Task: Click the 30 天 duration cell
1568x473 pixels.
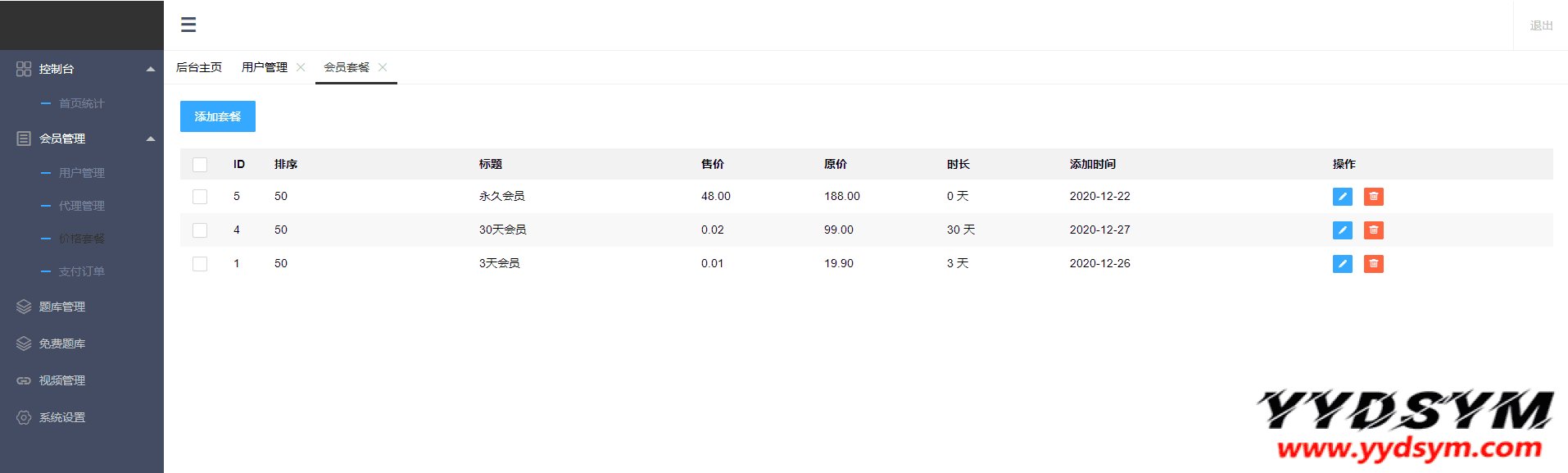Action: (x=961, y=230)
